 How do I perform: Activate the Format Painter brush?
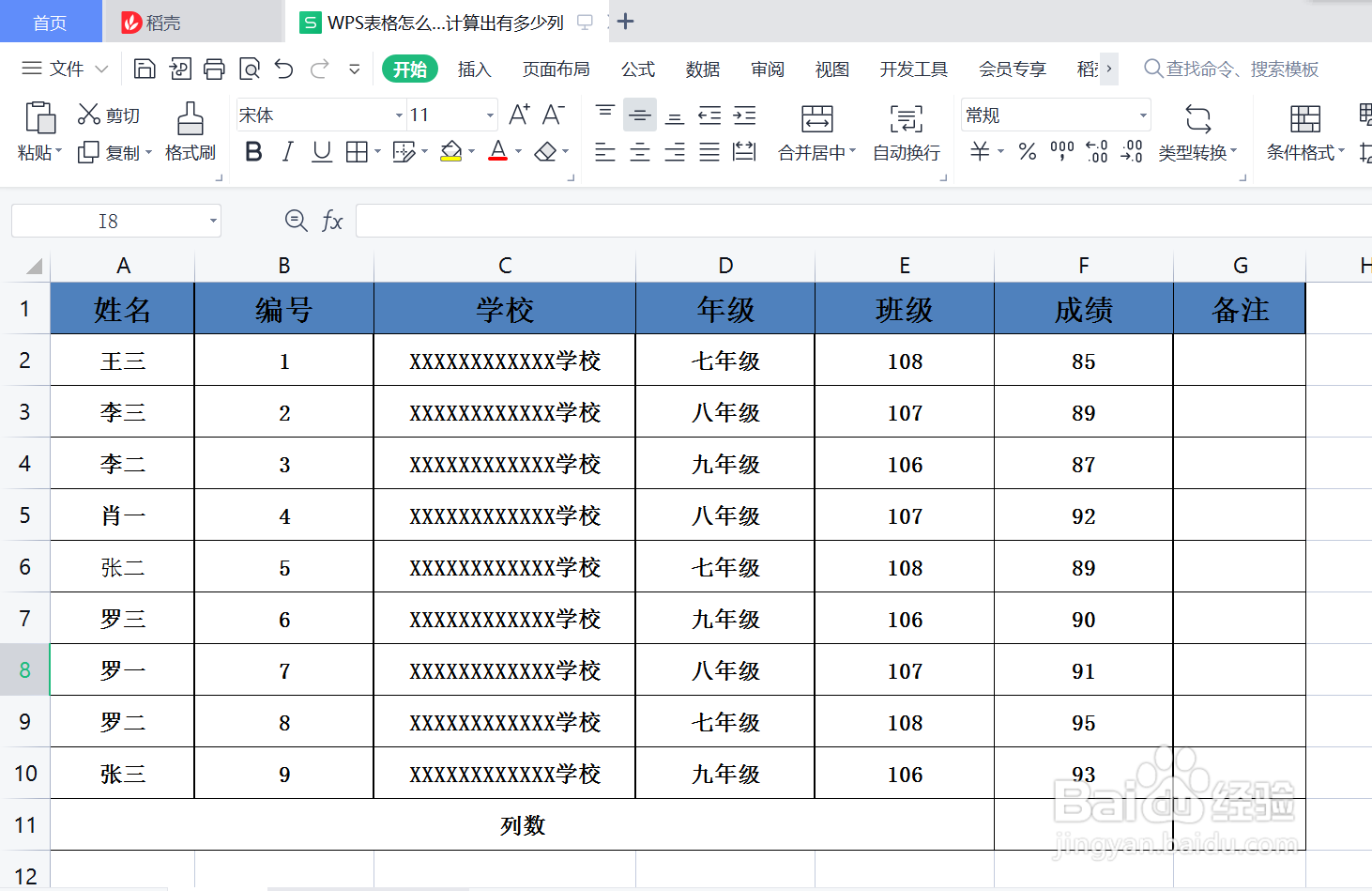[x=191, y=118]
